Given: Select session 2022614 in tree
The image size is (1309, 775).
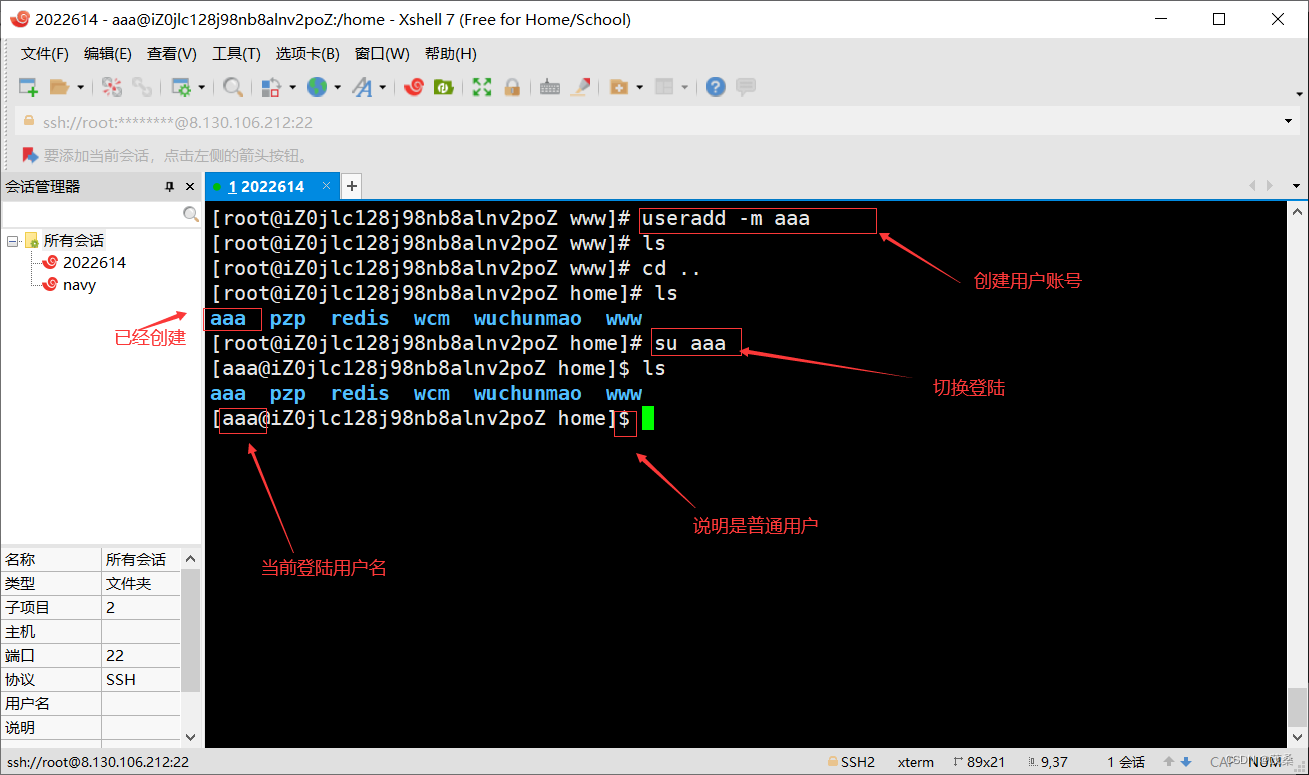Looking at the screenshot, I should click(x=94, y=263).
